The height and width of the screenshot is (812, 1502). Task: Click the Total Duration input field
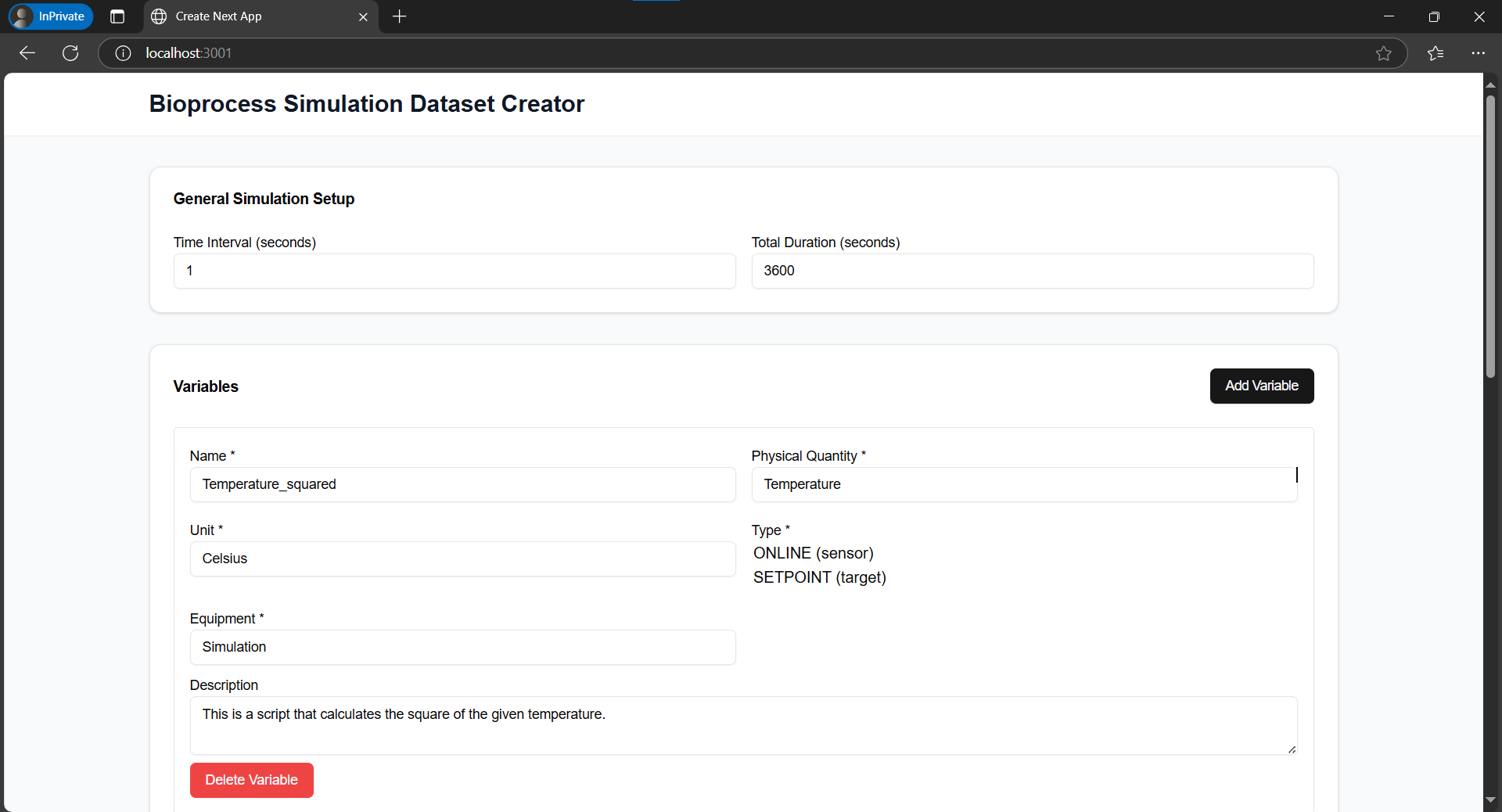(x=1033, y=271)
